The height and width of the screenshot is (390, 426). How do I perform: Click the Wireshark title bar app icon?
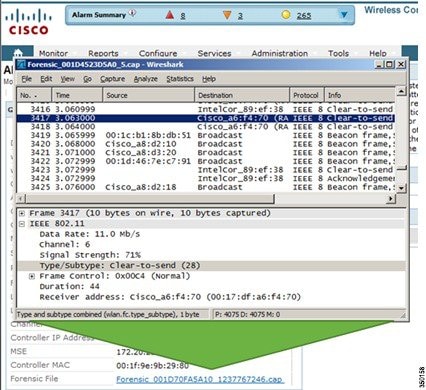point(22,64)
